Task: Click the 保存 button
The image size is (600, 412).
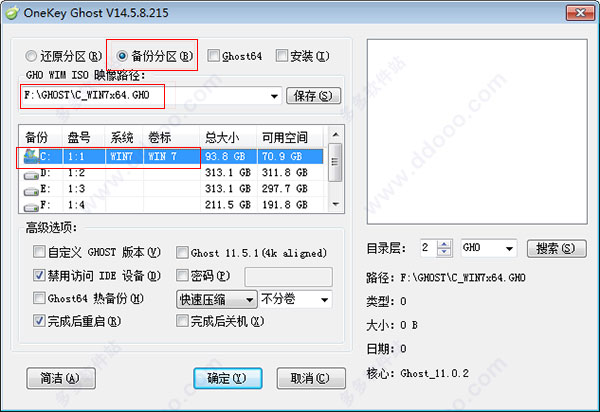Action: (313, 96)
